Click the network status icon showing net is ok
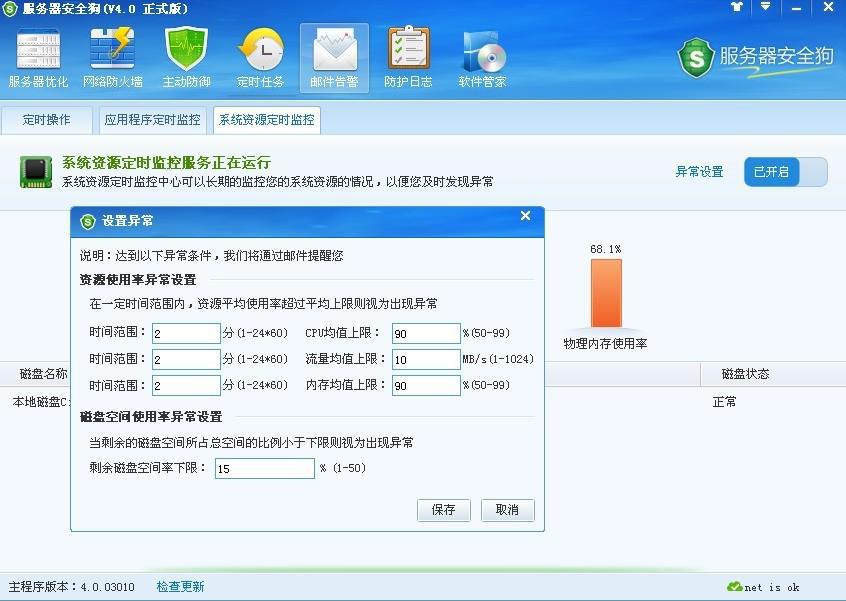 coord(733,588)
